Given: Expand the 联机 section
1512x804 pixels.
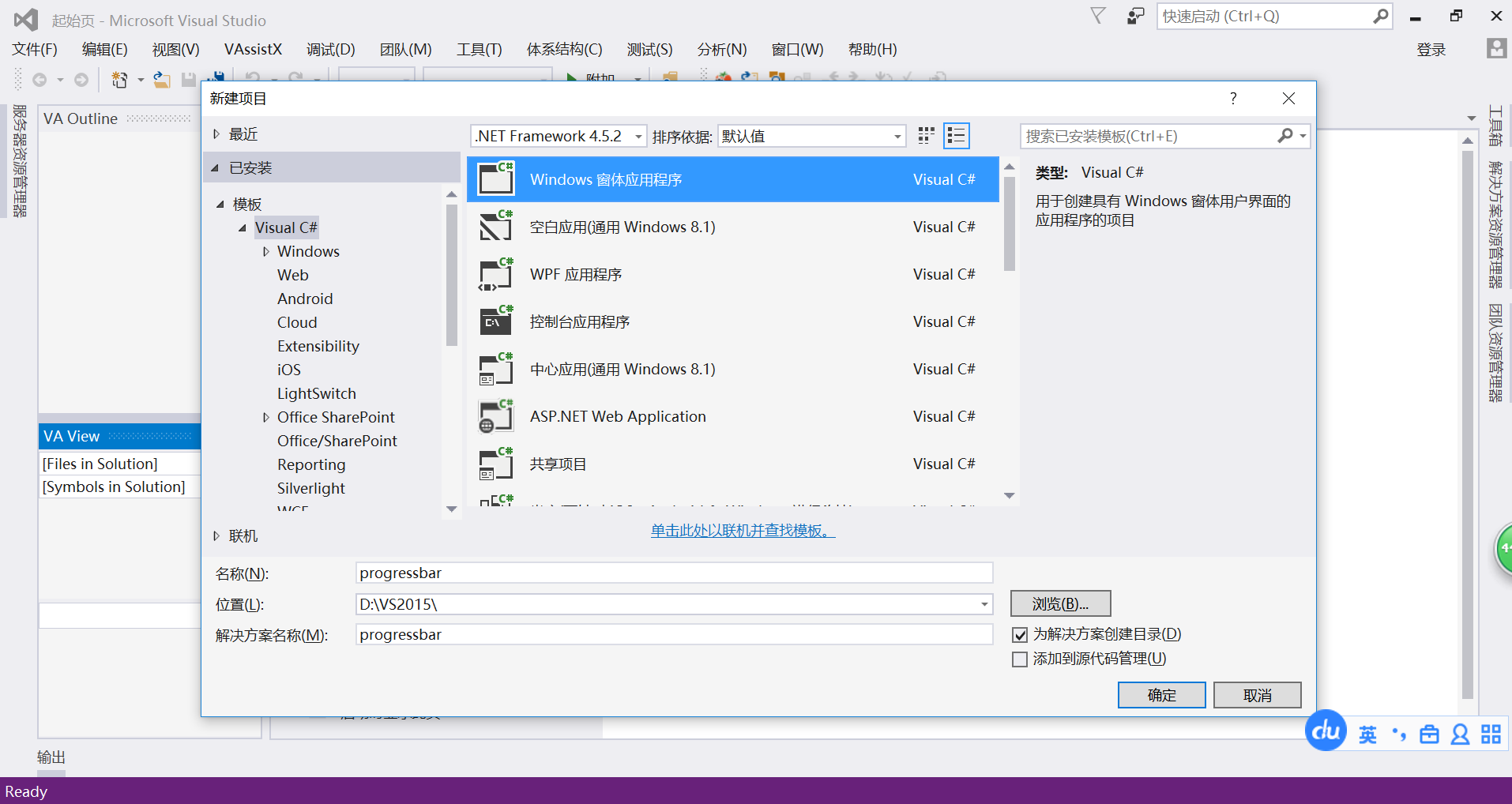Looking at the screenshot, I should 216,535.
